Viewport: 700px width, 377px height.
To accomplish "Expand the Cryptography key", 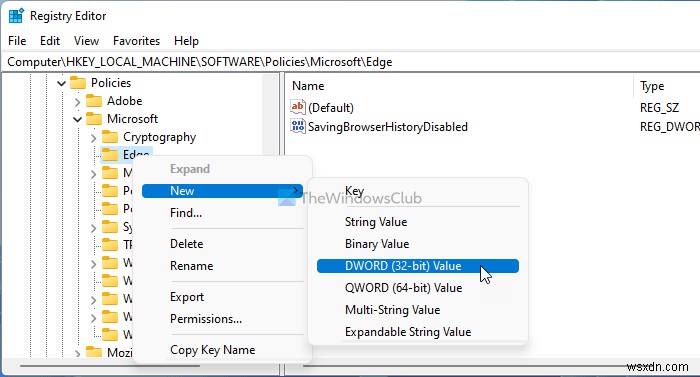I will [93, 138].
